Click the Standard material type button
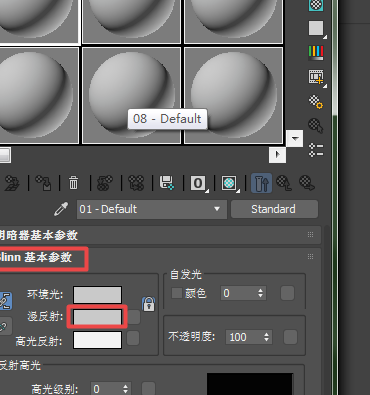The image size is (370, 395). pos(274,209)
